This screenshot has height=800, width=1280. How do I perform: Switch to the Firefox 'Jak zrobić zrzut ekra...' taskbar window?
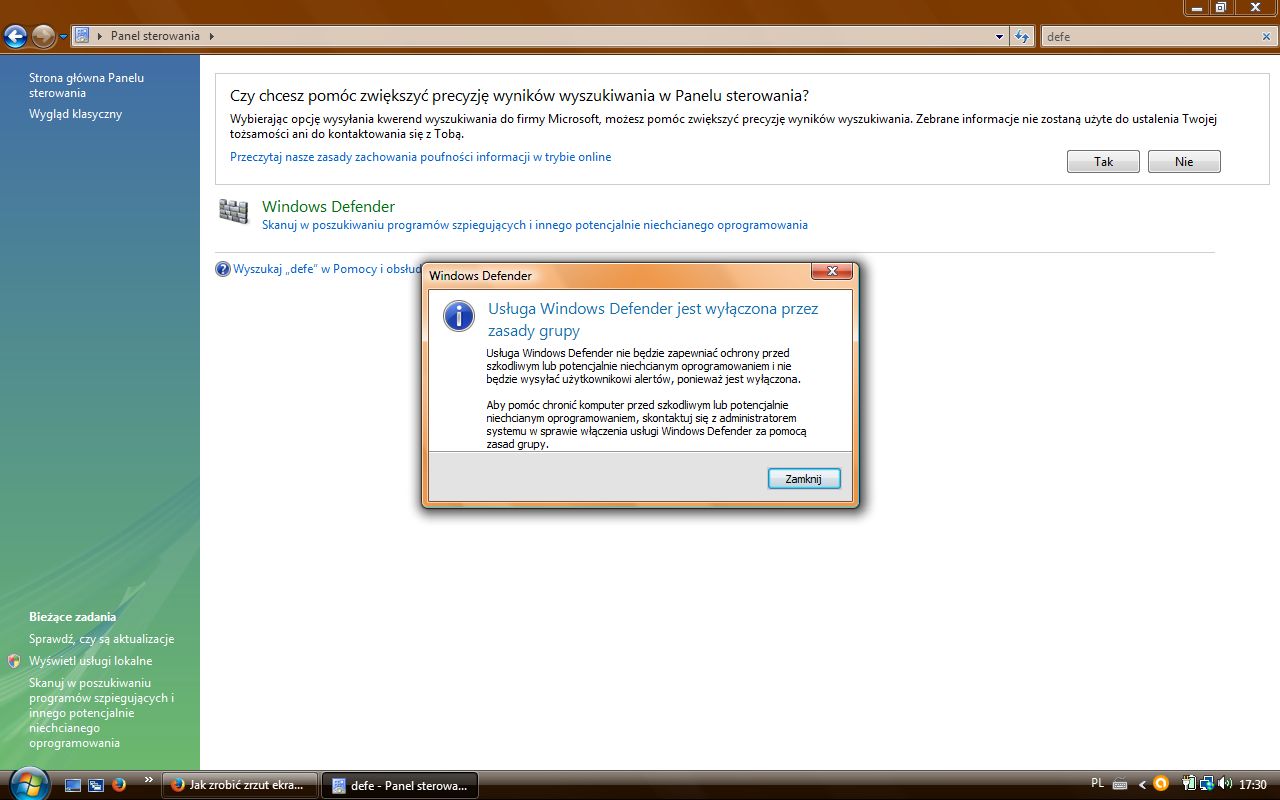coord(240,785)
